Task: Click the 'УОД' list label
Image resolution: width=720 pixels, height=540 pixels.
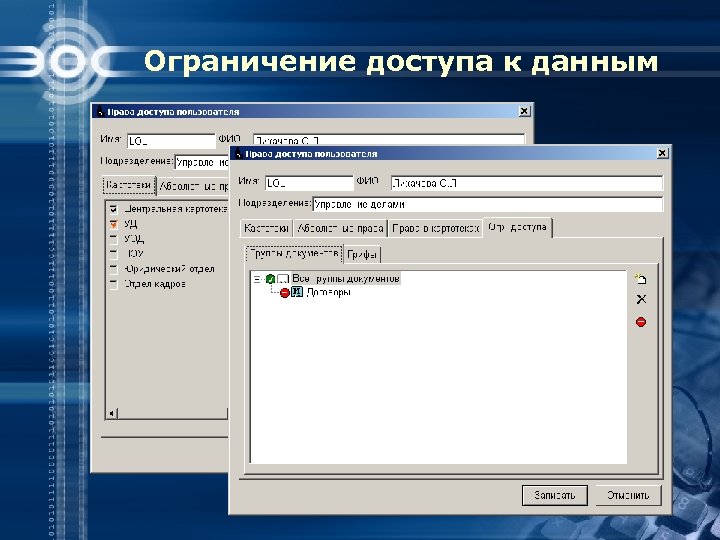Action: pos(134,239)
